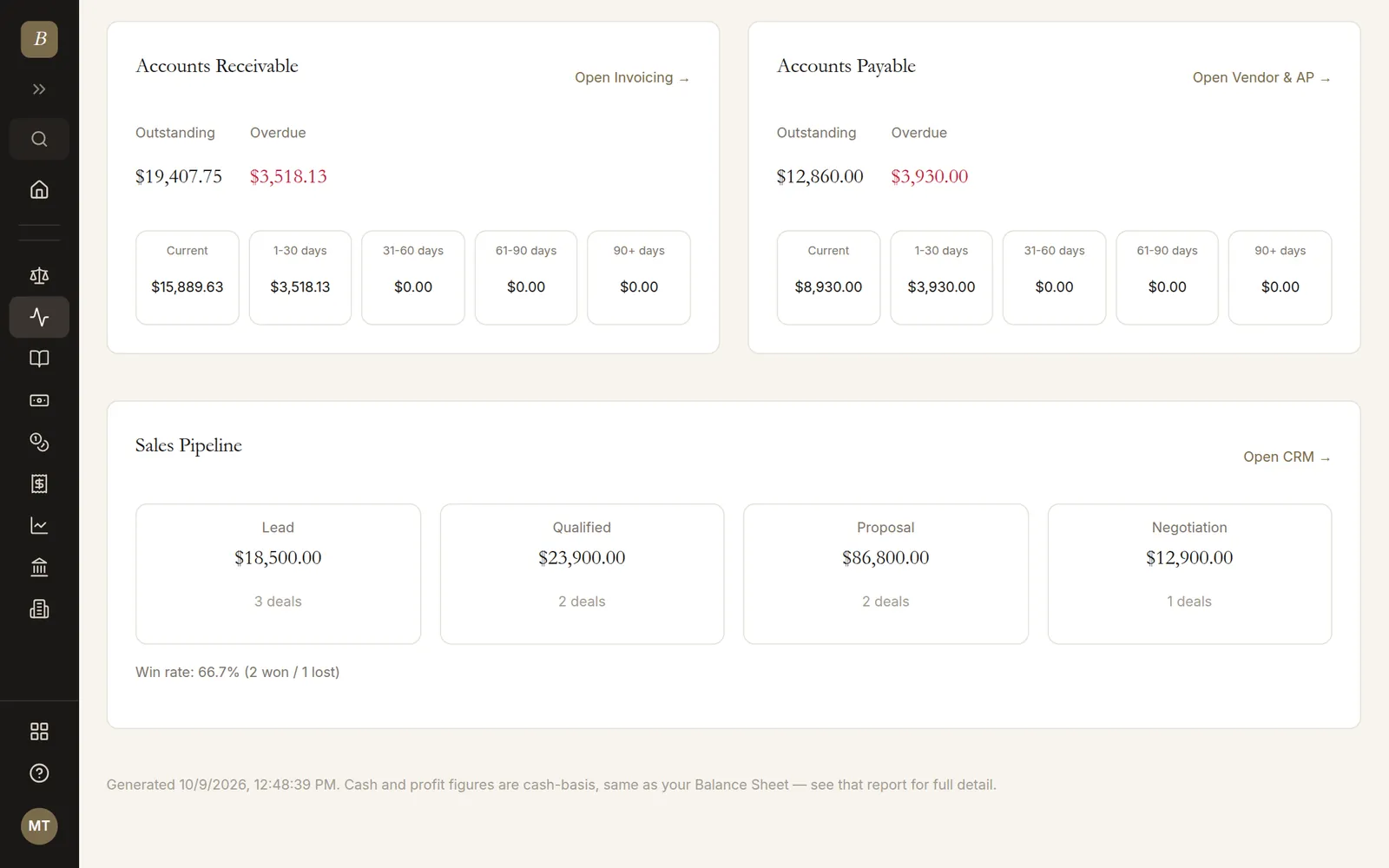Open the MT user avatar
The width and height of the screenshot is (1389, 868).
pos(39,825)
